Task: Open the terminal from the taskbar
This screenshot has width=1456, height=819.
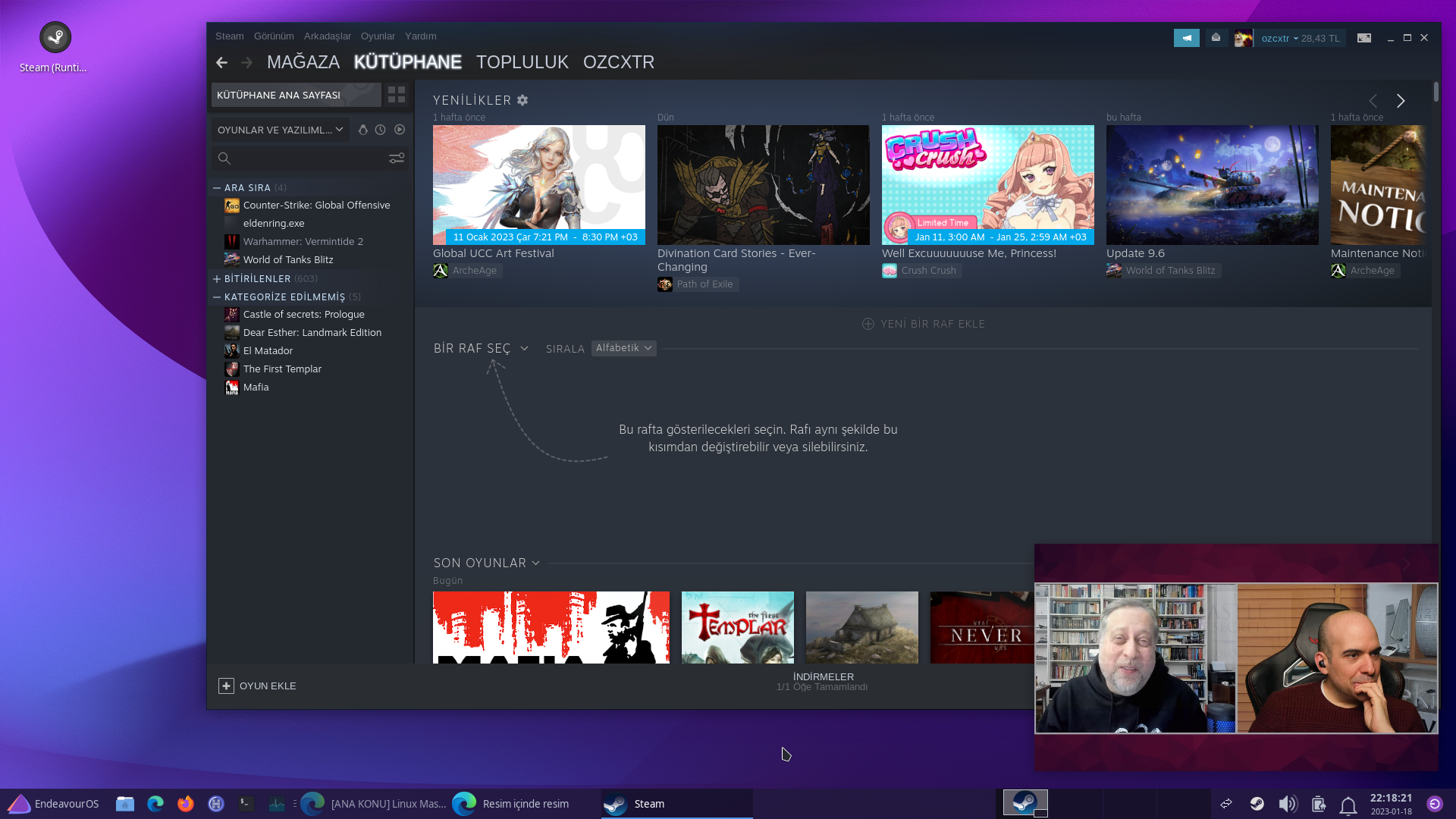Action: [246, 804]
